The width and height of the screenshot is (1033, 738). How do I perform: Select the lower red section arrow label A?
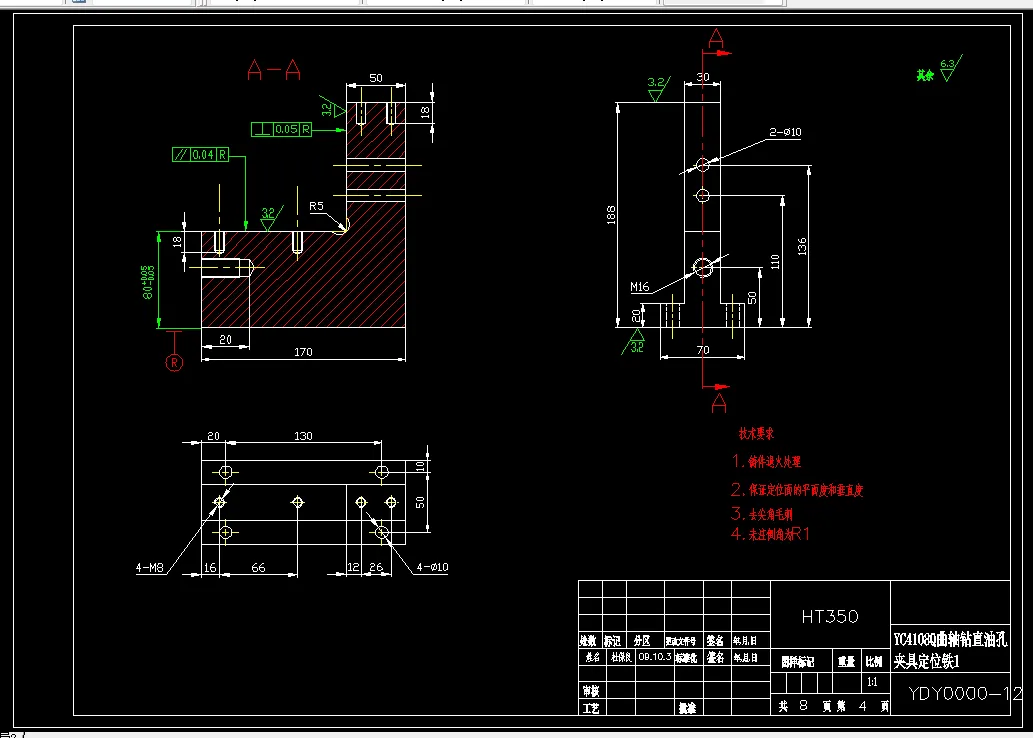[719, 403]
